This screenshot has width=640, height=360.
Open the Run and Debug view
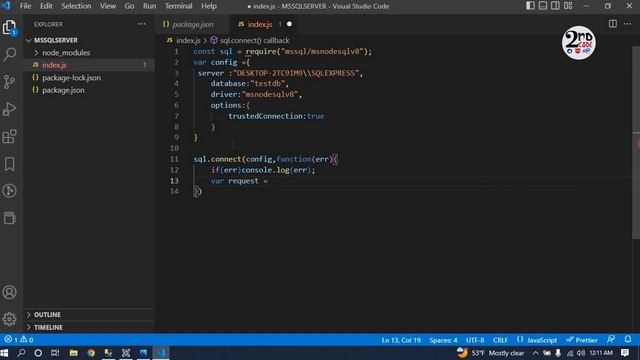point(9,109)
